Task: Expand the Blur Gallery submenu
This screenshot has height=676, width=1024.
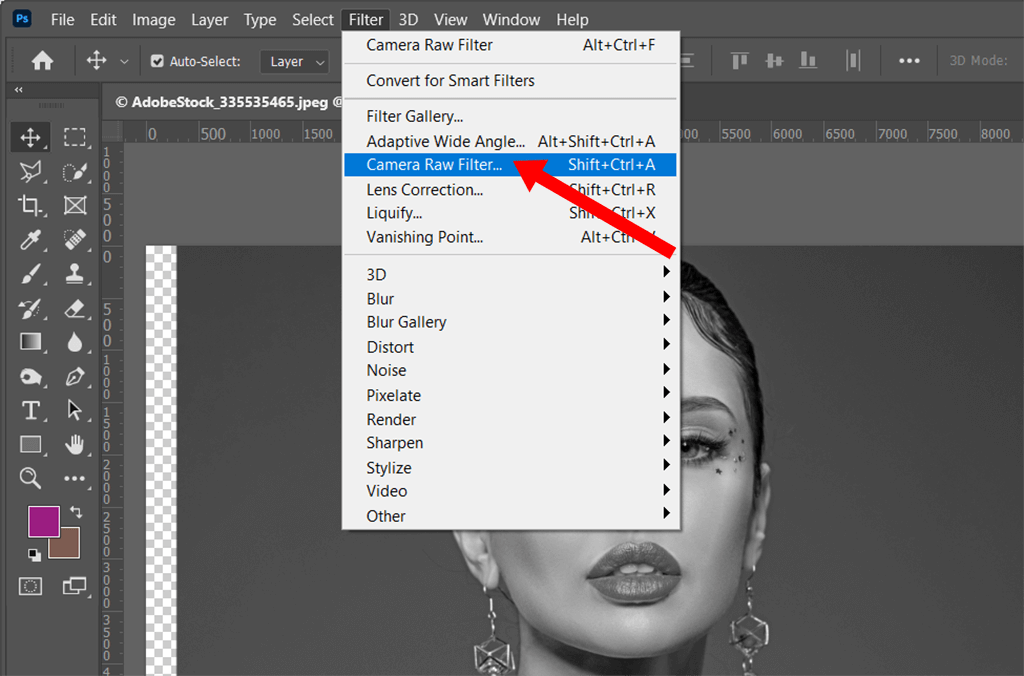Action: [x=511, y=322]
